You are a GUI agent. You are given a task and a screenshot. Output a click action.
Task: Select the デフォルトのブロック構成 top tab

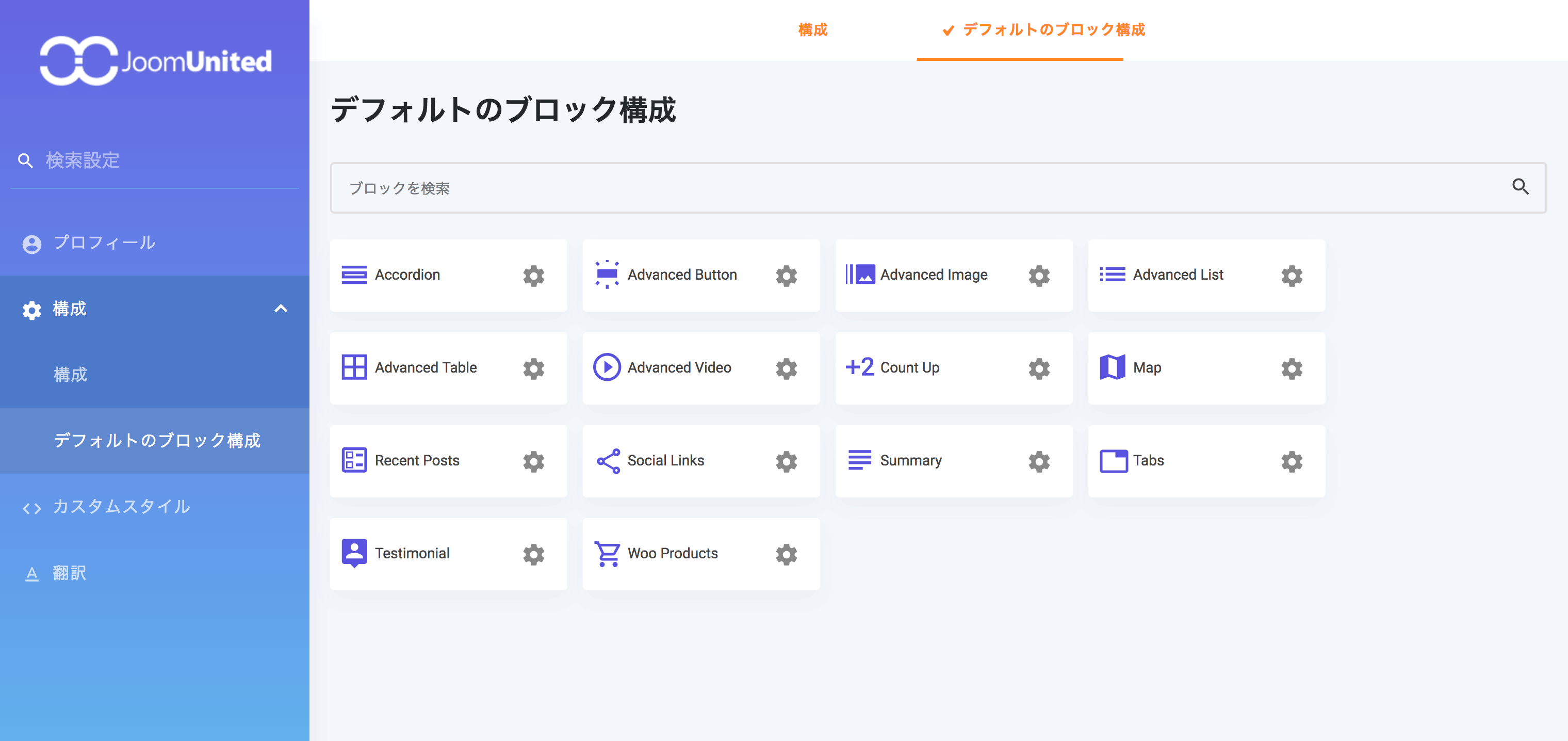tap(1043, 30)
